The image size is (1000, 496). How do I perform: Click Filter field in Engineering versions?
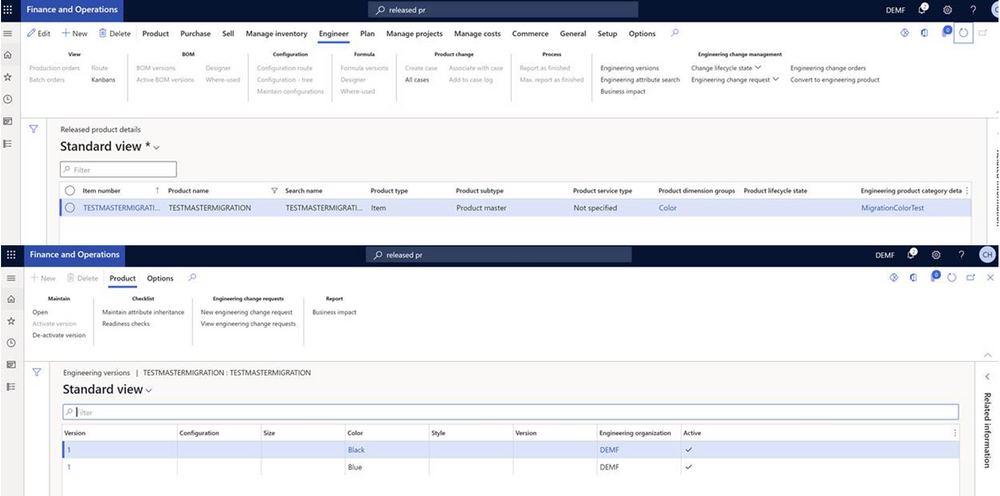coord(510,412)
